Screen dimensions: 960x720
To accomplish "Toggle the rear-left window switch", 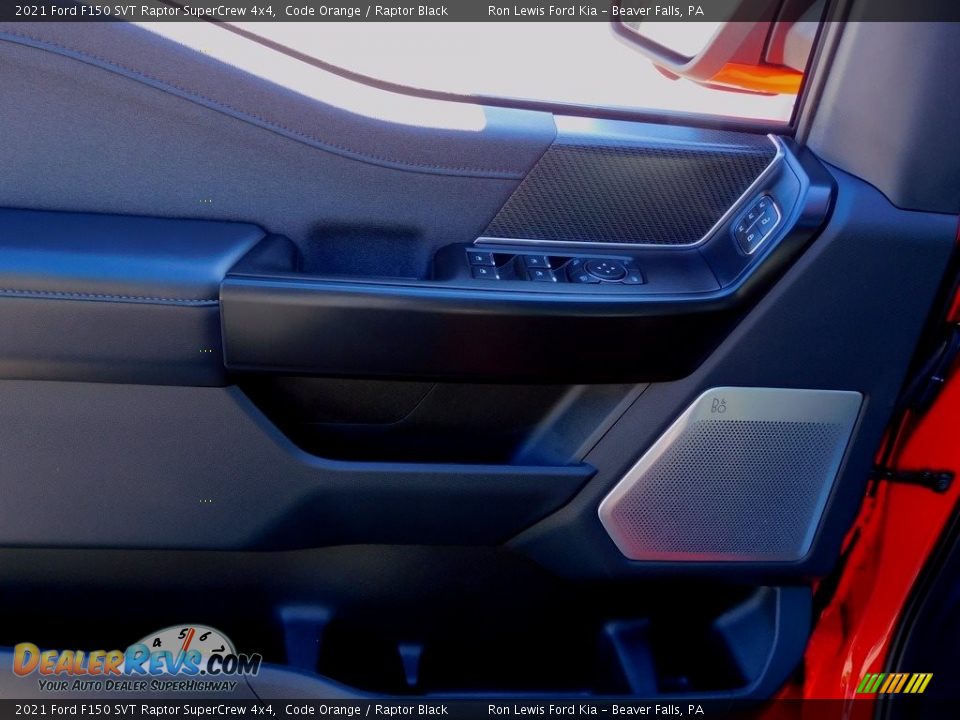I will 484,272.
